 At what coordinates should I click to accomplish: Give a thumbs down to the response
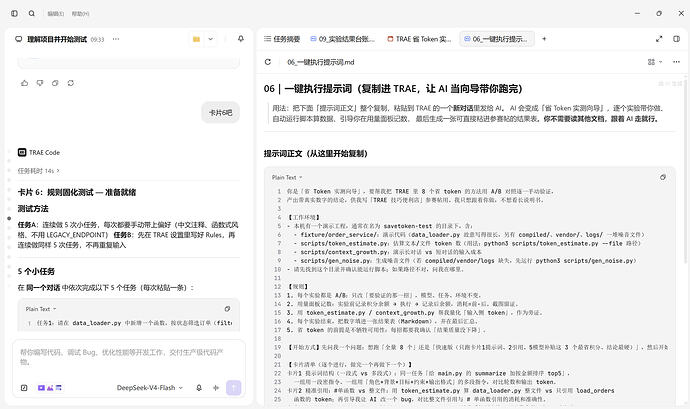[40, 83]
